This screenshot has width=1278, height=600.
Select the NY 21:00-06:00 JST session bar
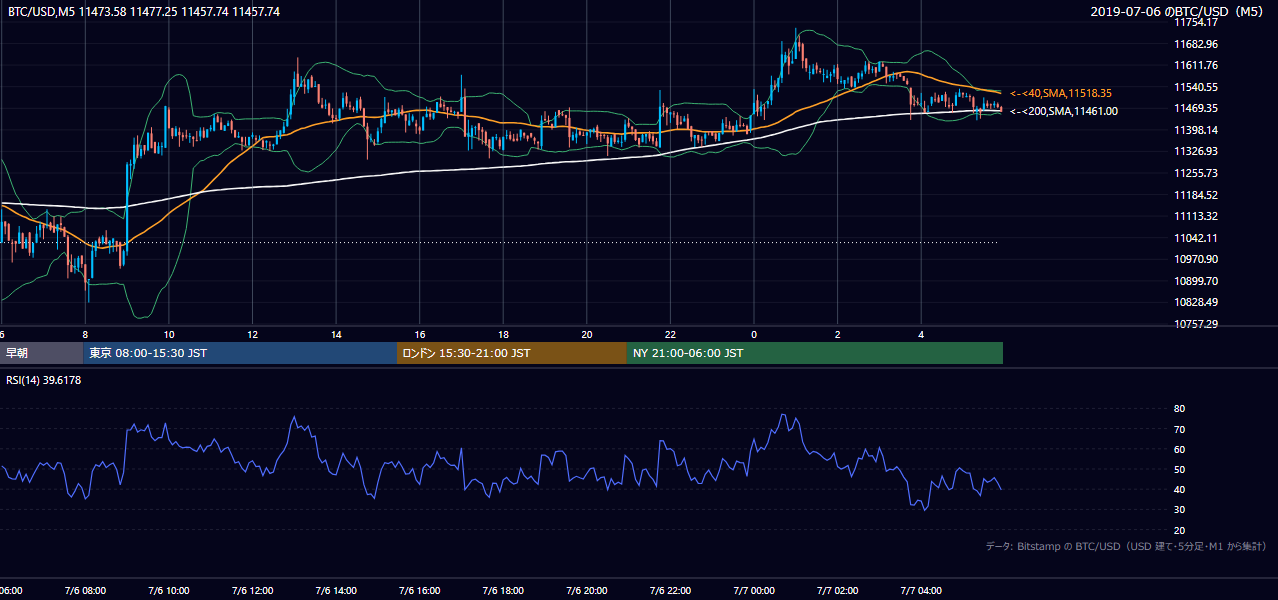[815, 353]
